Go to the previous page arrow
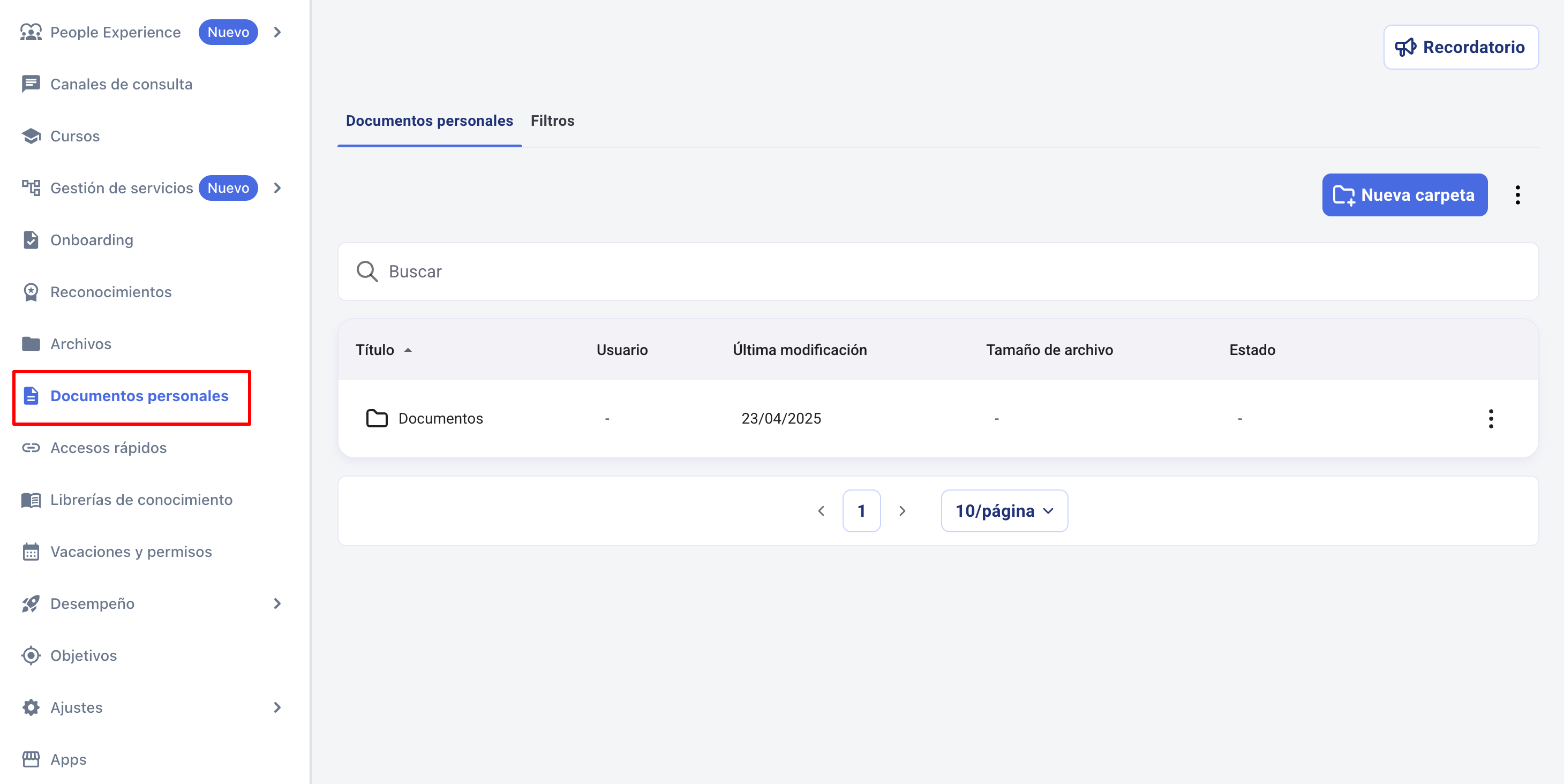Screen dimensions: 1564x784 click(821, 511)
